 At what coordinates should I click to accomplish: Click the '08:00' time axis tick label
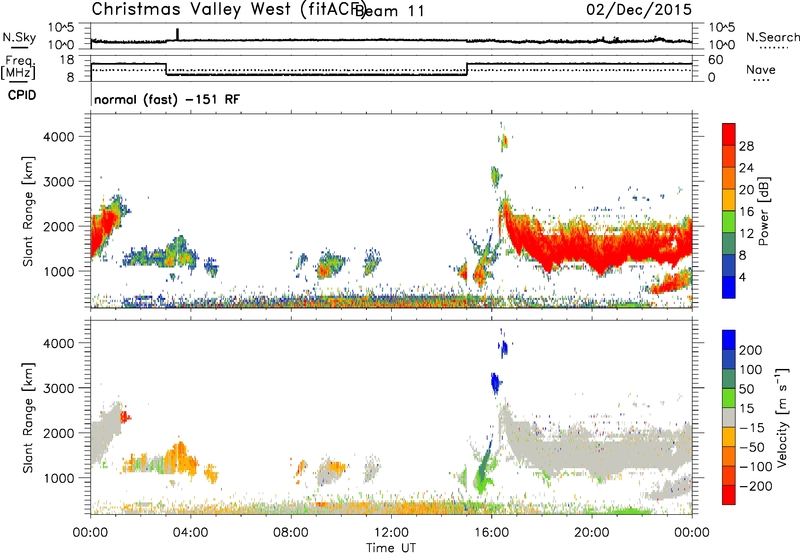click(291, 532)
